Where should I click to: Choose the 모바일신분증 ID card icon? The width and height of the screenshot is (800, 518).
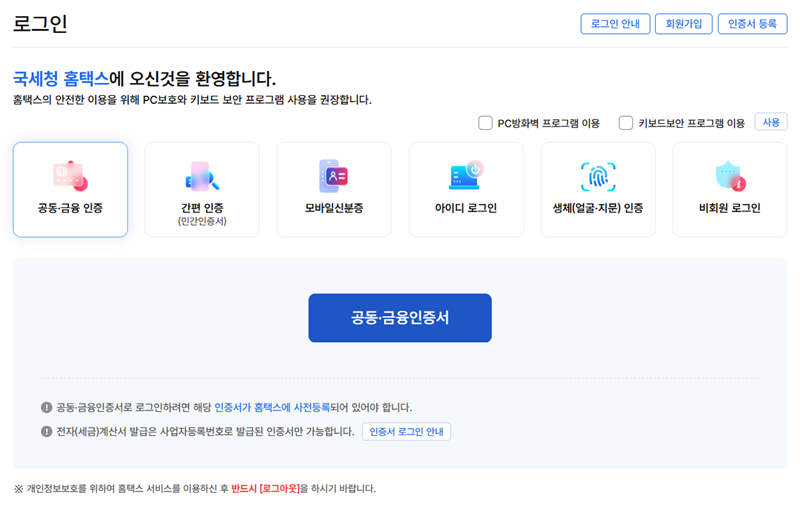pos(334,176)
